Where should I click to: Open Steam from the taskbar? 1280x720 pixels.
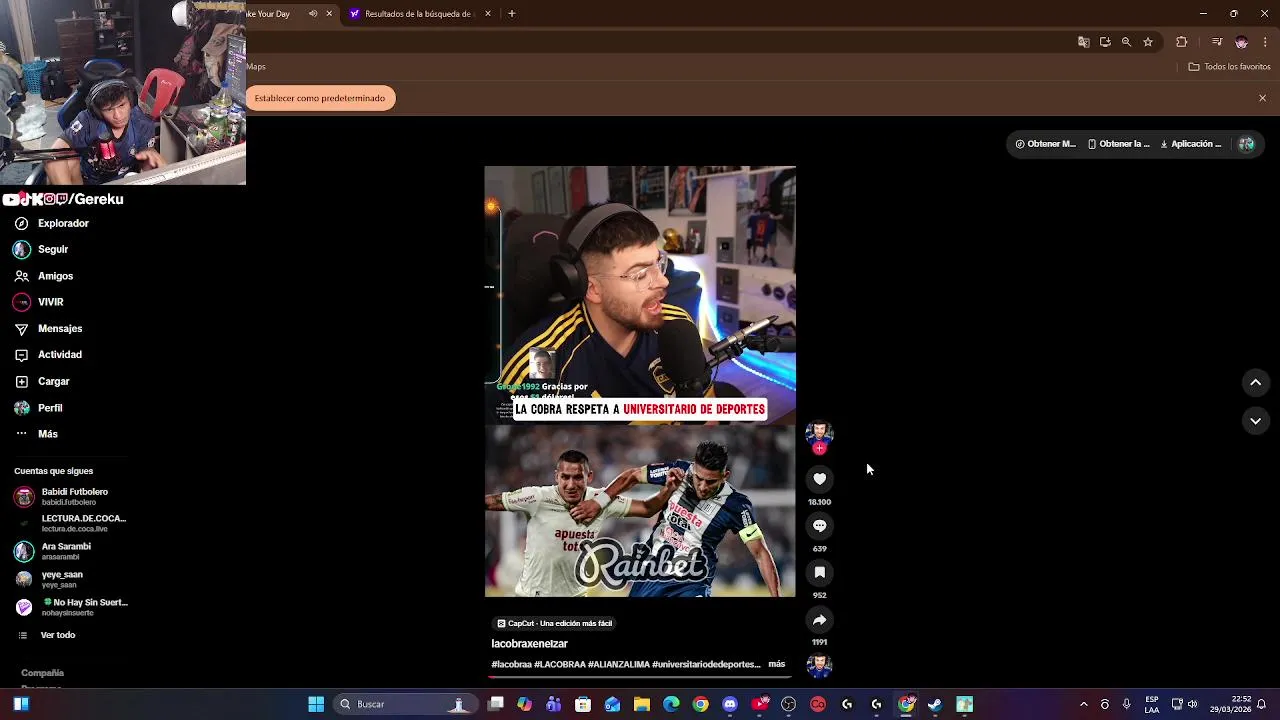tap(935, 704)
